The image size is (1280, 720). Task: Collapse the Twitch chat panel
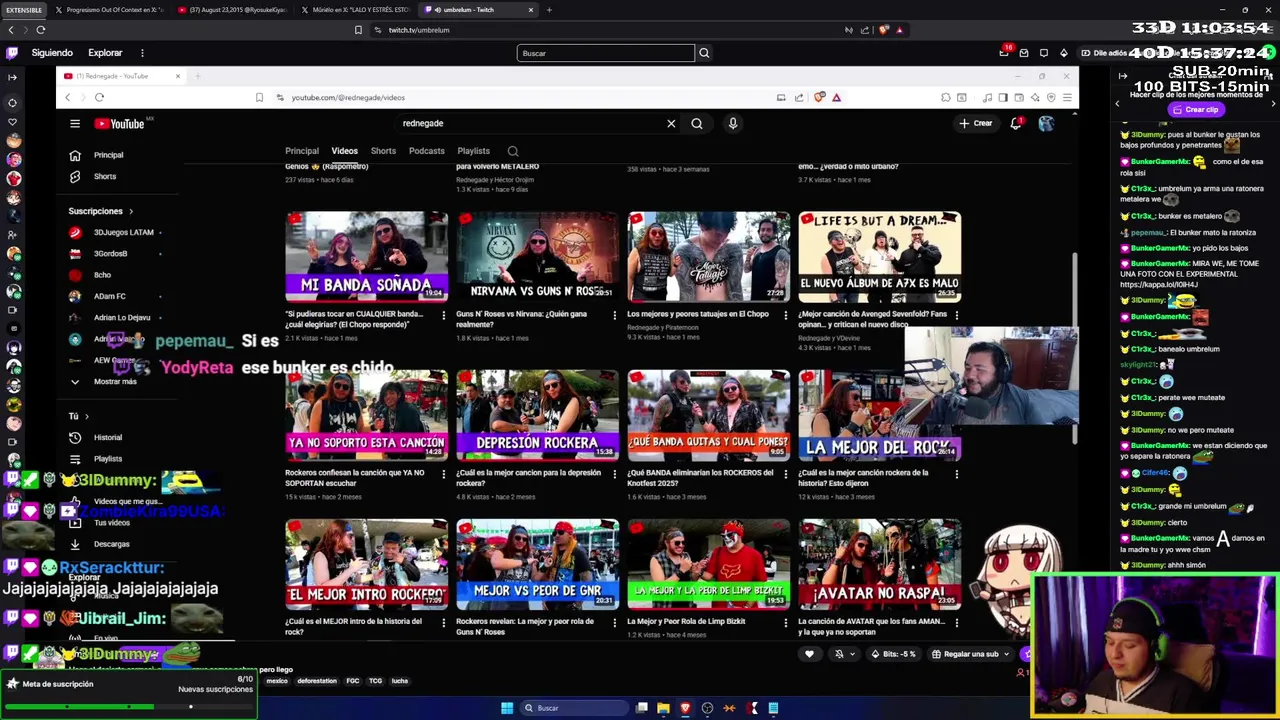coord(1122,77)
